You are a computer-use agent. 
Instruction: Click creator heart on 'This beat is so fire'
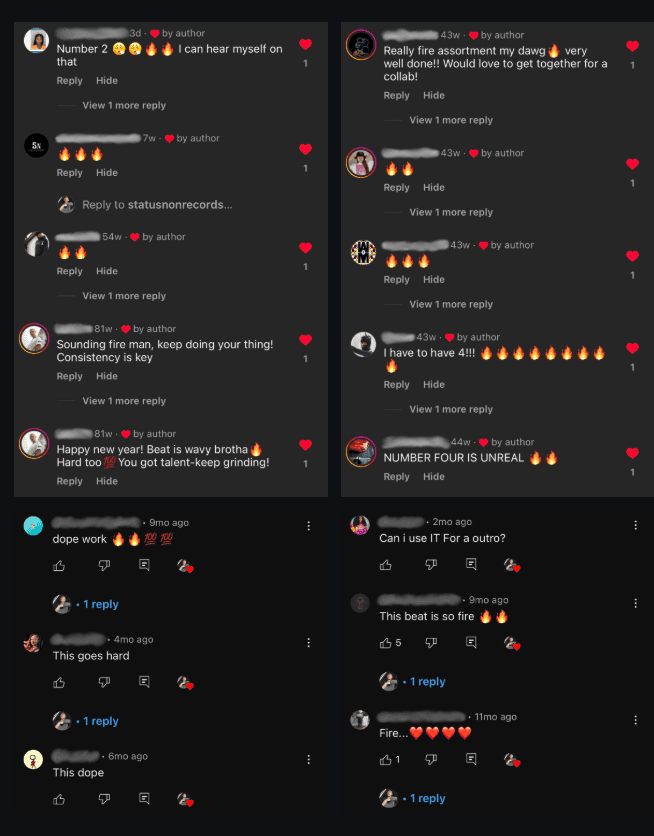click(x=512, y=644)
